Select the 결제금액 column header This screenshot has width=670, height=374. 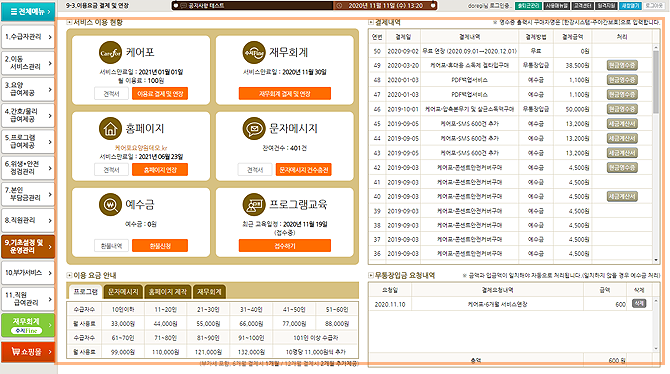coord(573,37)
